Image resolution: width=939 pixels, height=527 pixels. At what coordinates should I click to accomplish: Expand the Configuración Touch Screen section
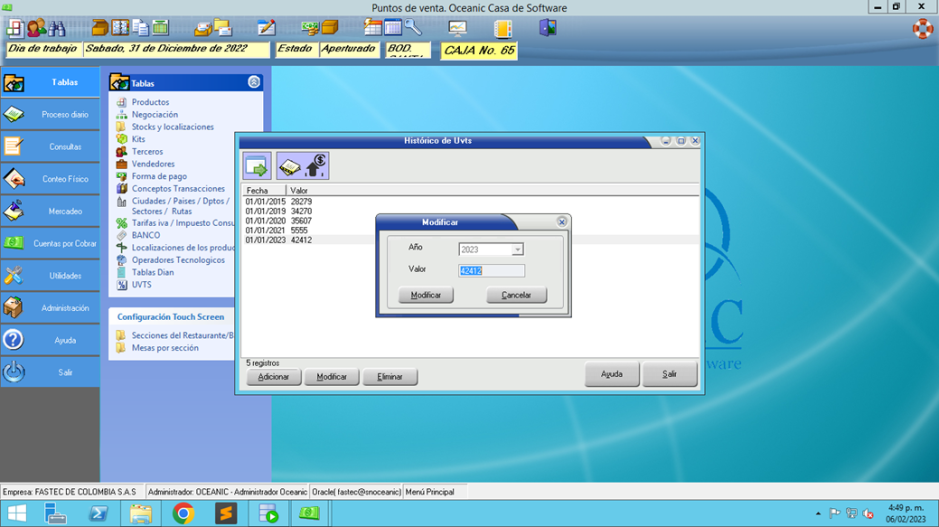(171, 317)
